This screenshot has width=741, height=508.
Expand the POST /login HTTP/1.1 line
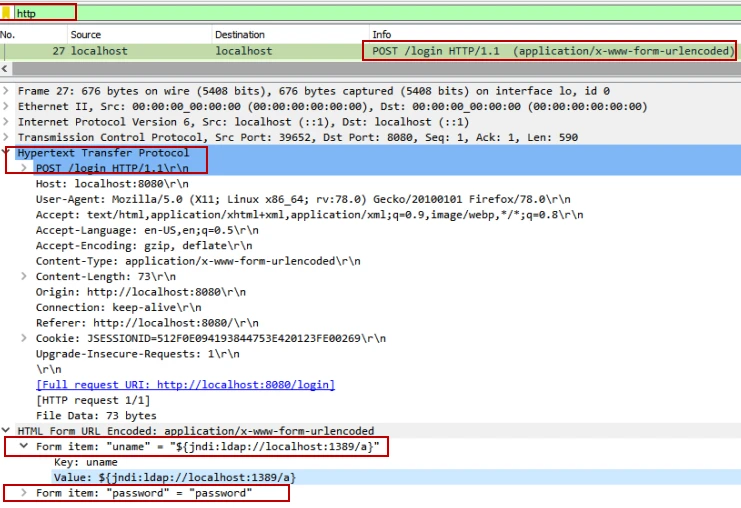[25, 168]
